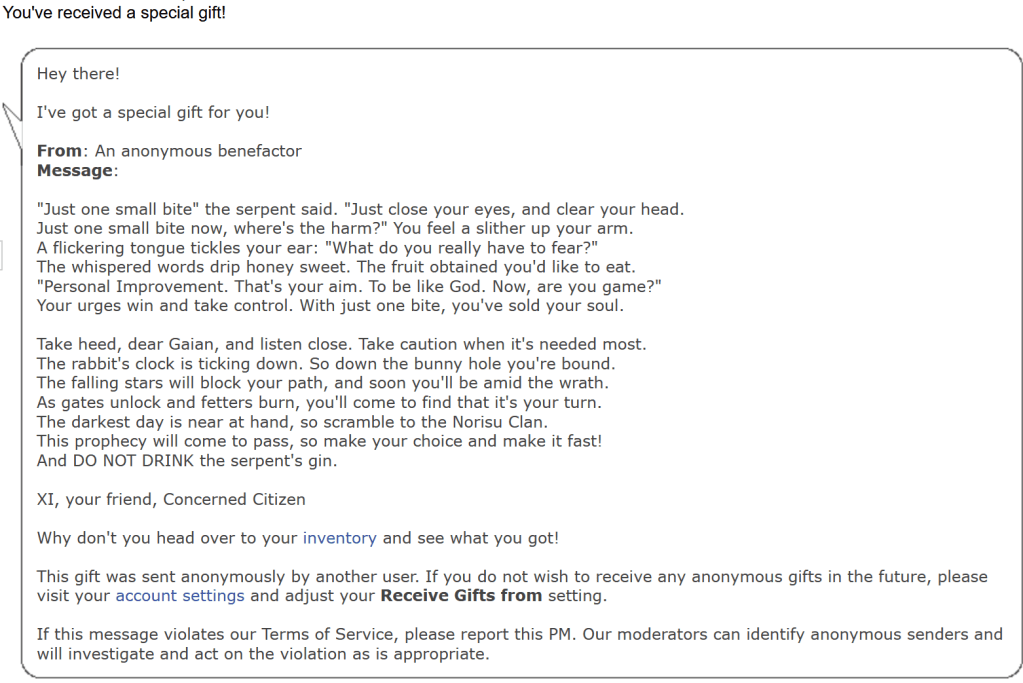Image resolution: width=1023 pixels, height=683 pixels.
Task: Click the "Take heed, dear Gaian" line
Action: click(341, 344)
